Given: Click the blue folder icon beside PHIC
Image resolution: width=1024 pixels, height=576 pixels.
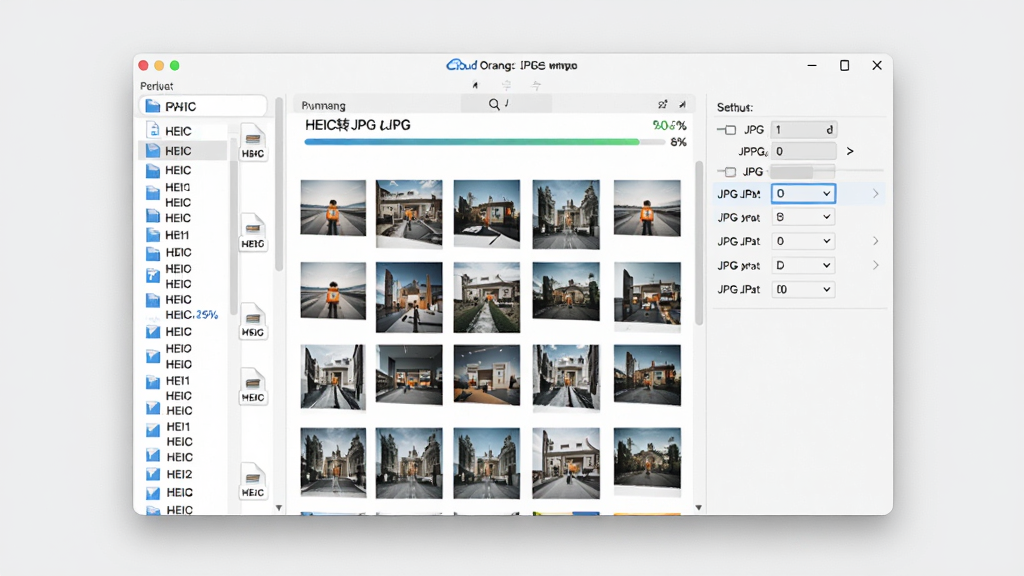Looking at the screenshot, I should coord(153,106).
